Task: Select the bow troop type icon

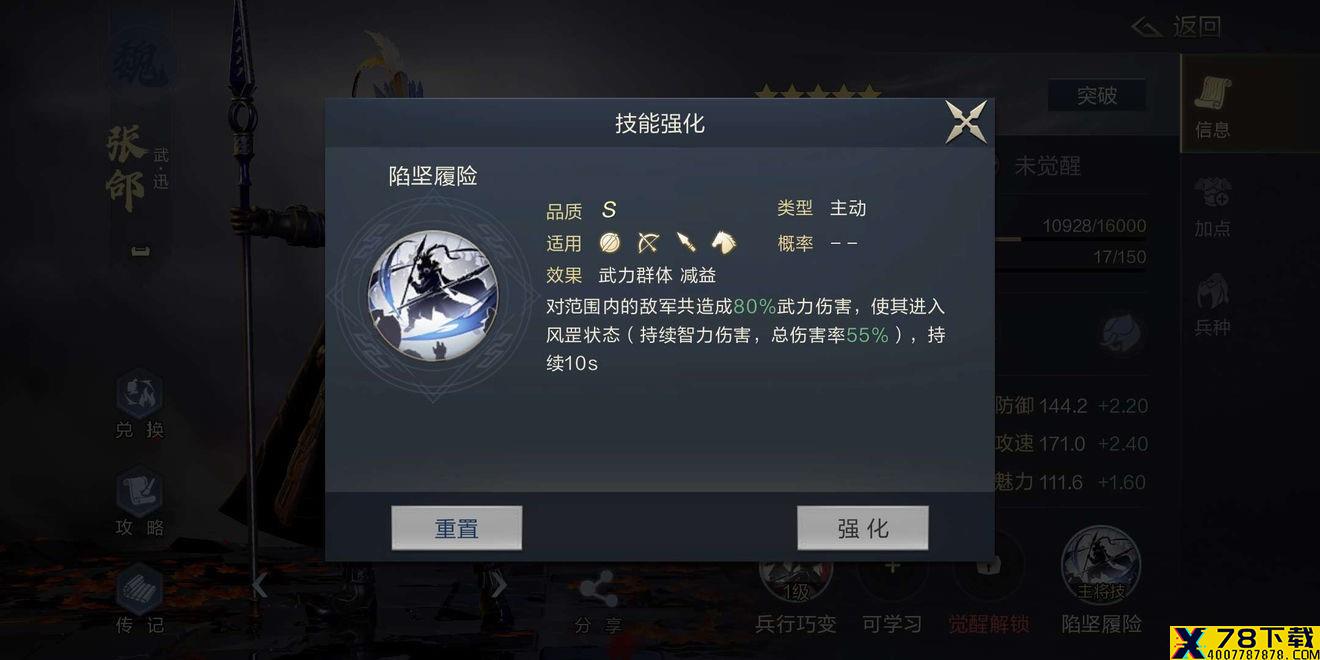Action: click(648, 242)
